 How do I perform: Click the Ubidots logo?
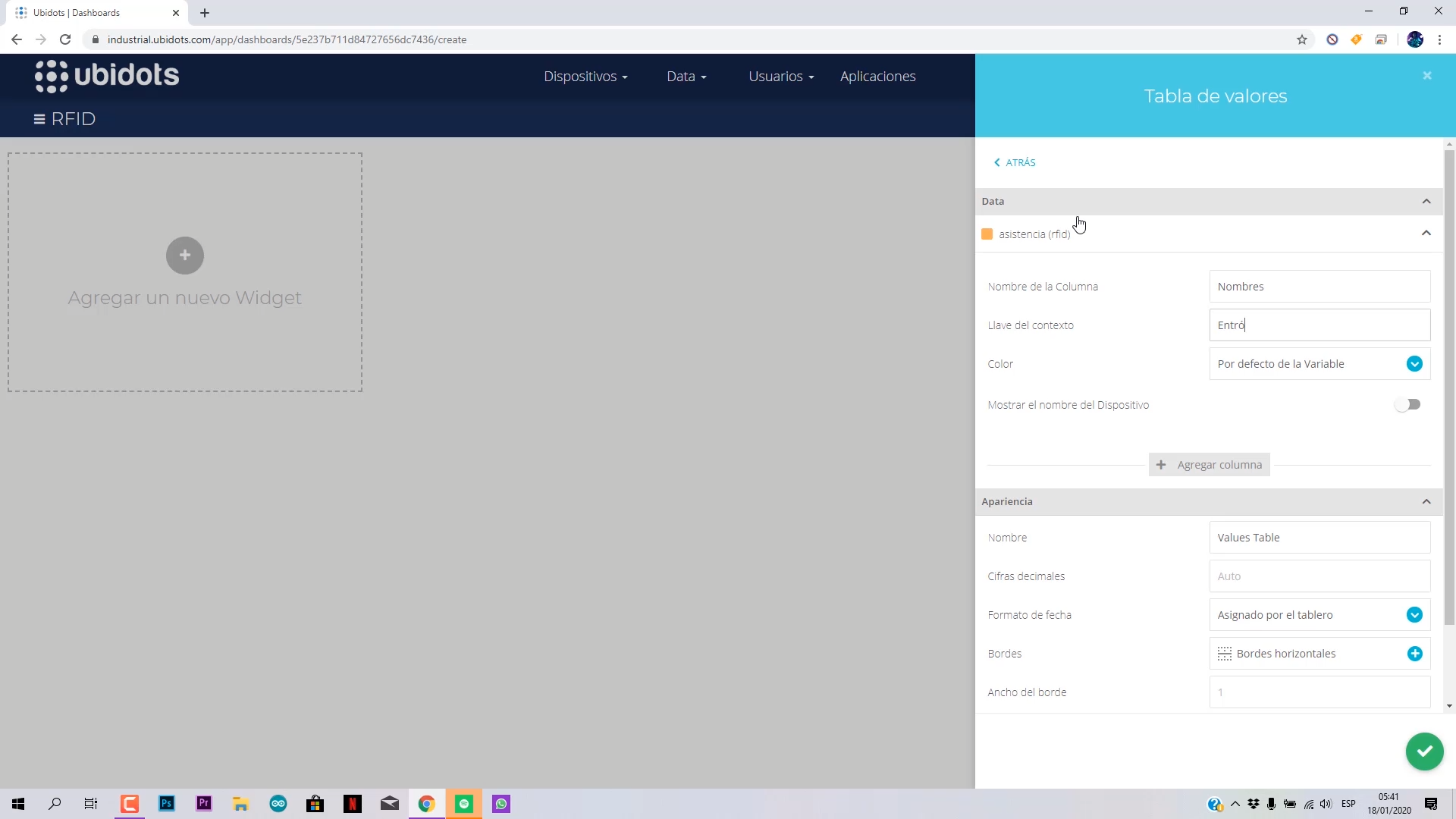click(x=107, y=76)
